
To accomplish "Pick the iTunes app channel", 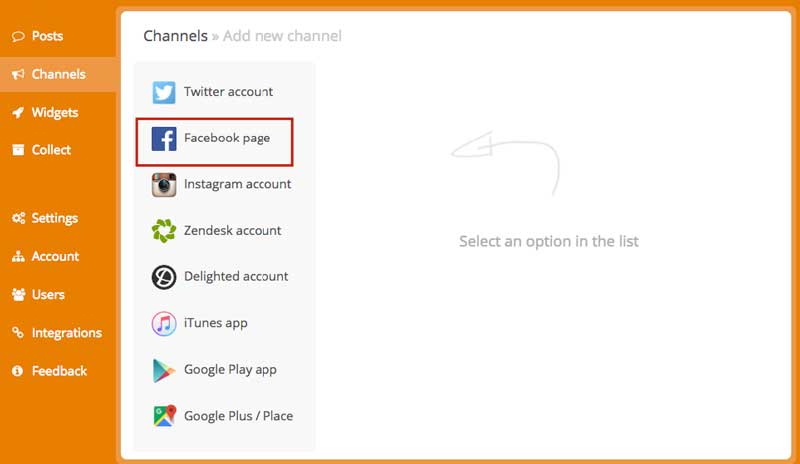I will click(x=214, y=324).
